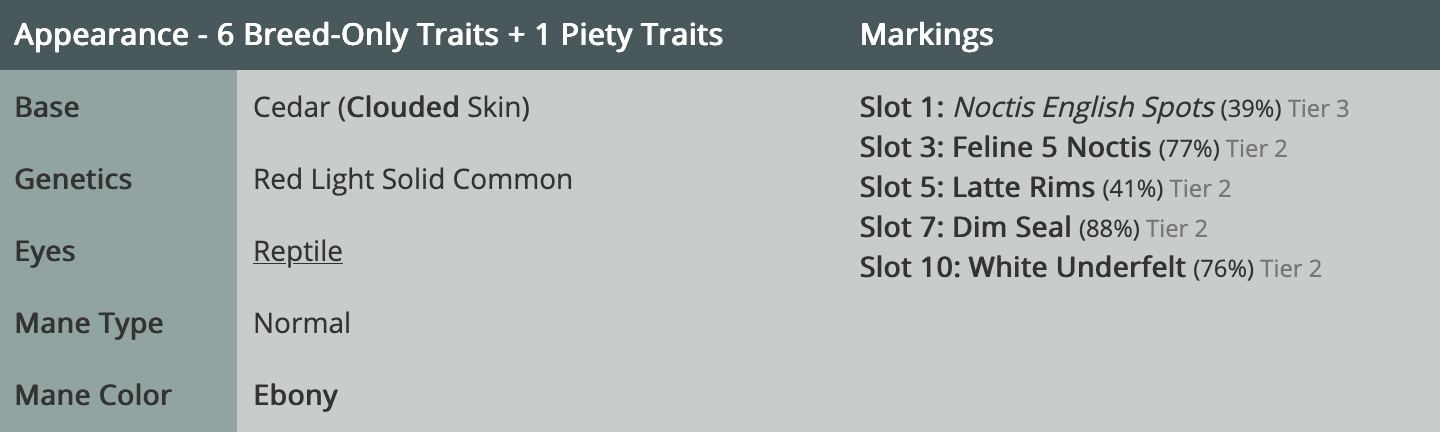Click the Markings column header
The width and height of the screenshot is (1440, 432).
click(926, 35)
